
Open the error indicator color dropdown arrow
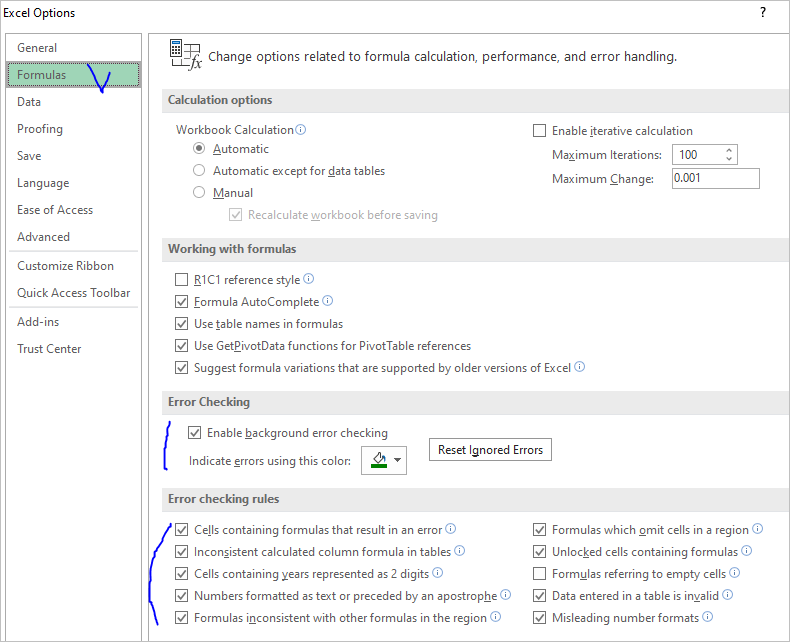[398, 460]
